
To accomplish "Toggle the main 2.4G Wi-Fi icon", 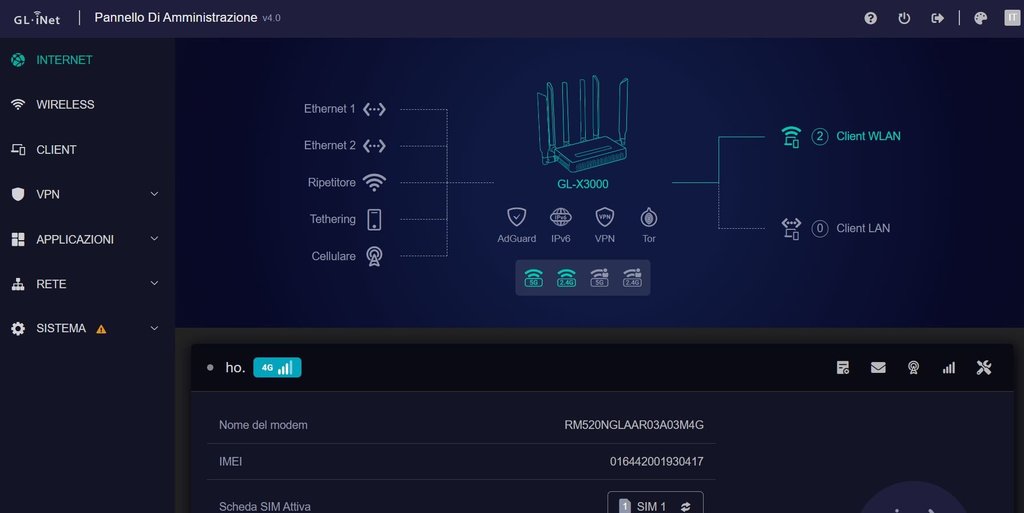I will [x=566, y=277].
